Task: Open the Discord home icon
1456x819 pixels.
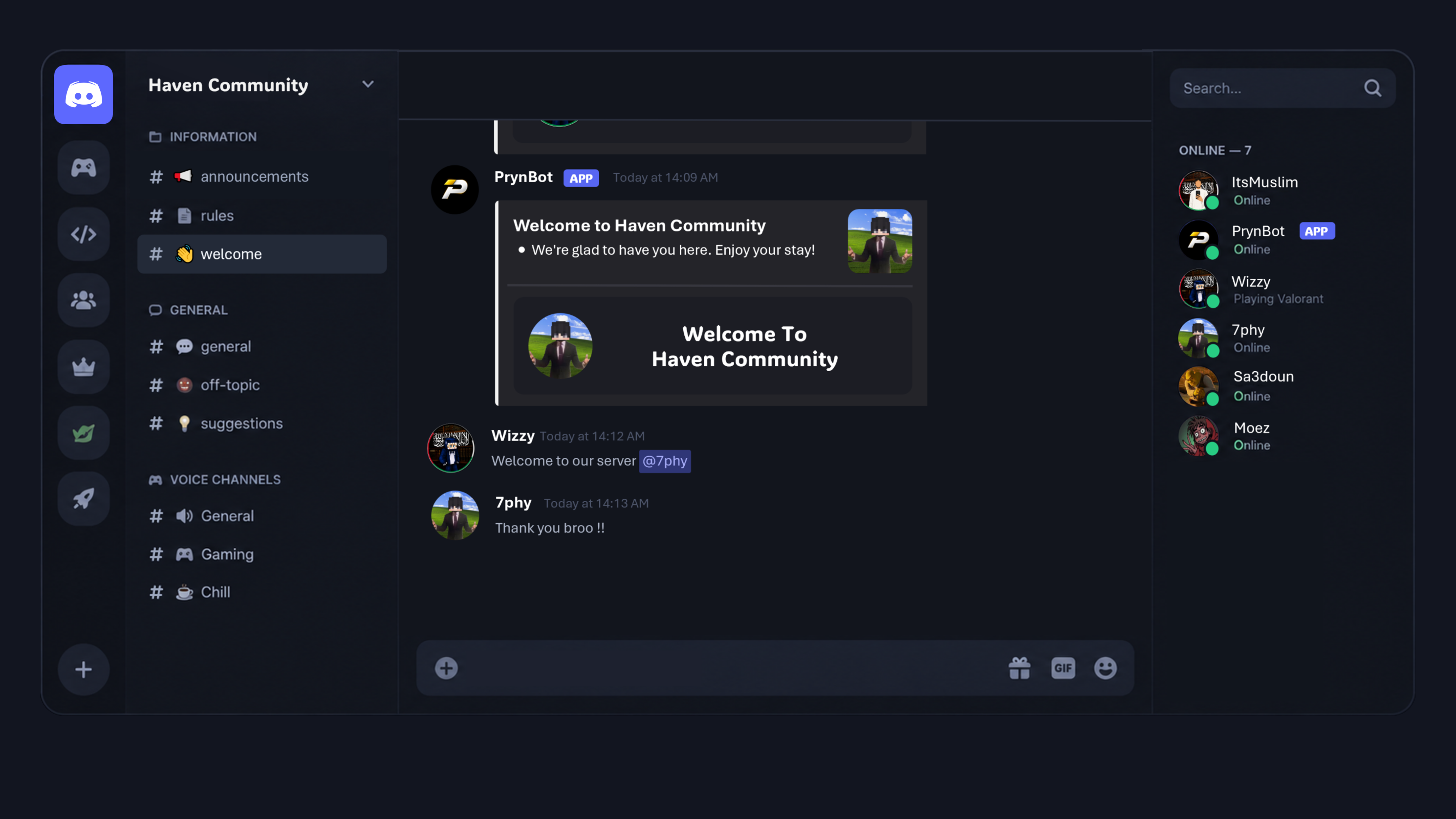Action: tap(83, 94)
